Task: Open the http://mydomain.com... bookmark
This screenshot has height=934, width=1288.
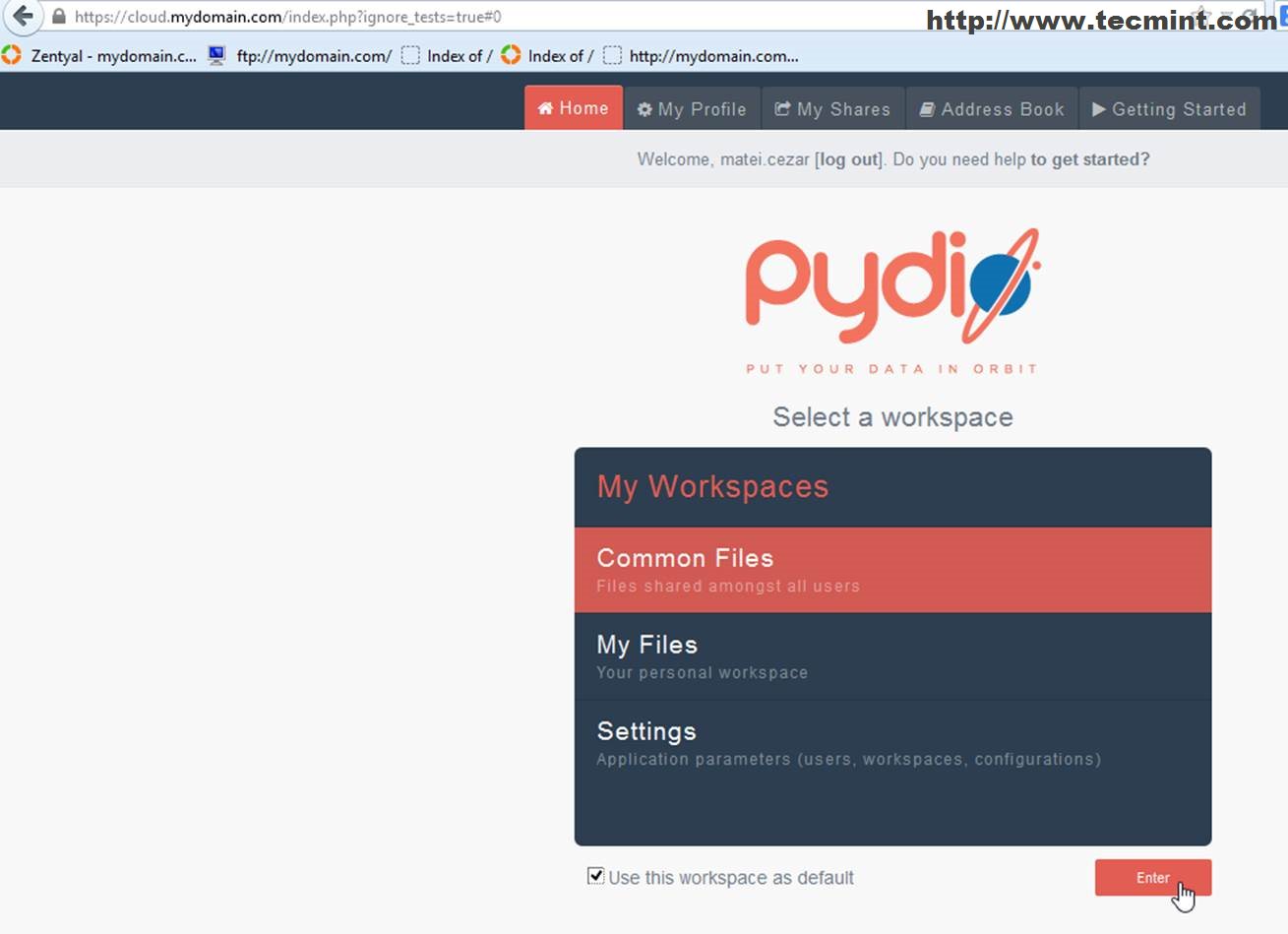Action: pos(701,56)
